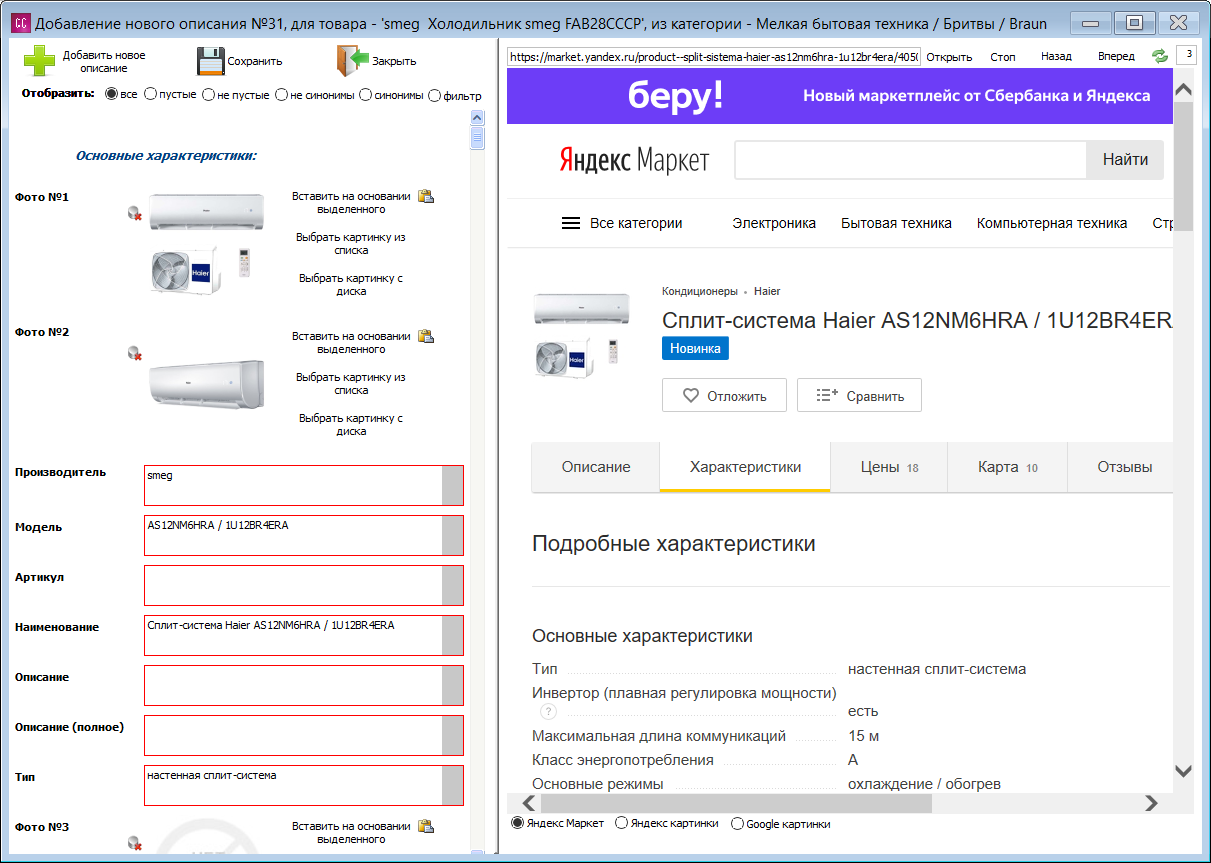Click left arrow of horizontal browser scrollbar
Viewport: 1211px width, 863px height.
pos(529,803)
